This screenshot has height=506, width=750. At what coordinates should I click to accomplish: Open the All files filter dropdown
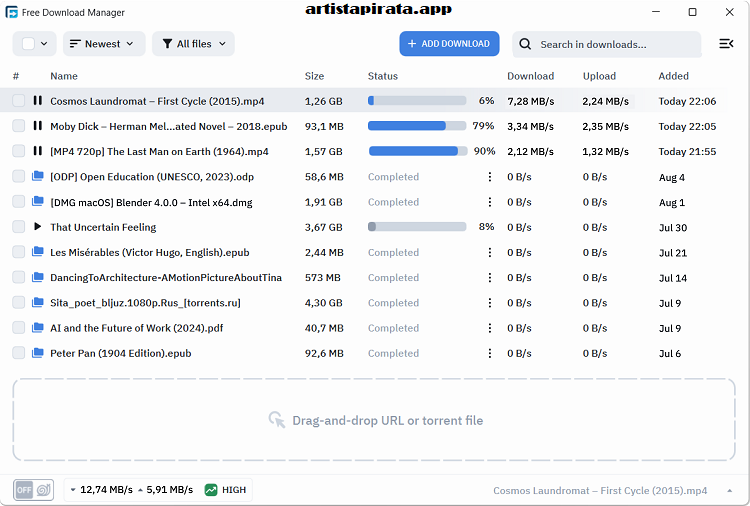coord(193,44)
